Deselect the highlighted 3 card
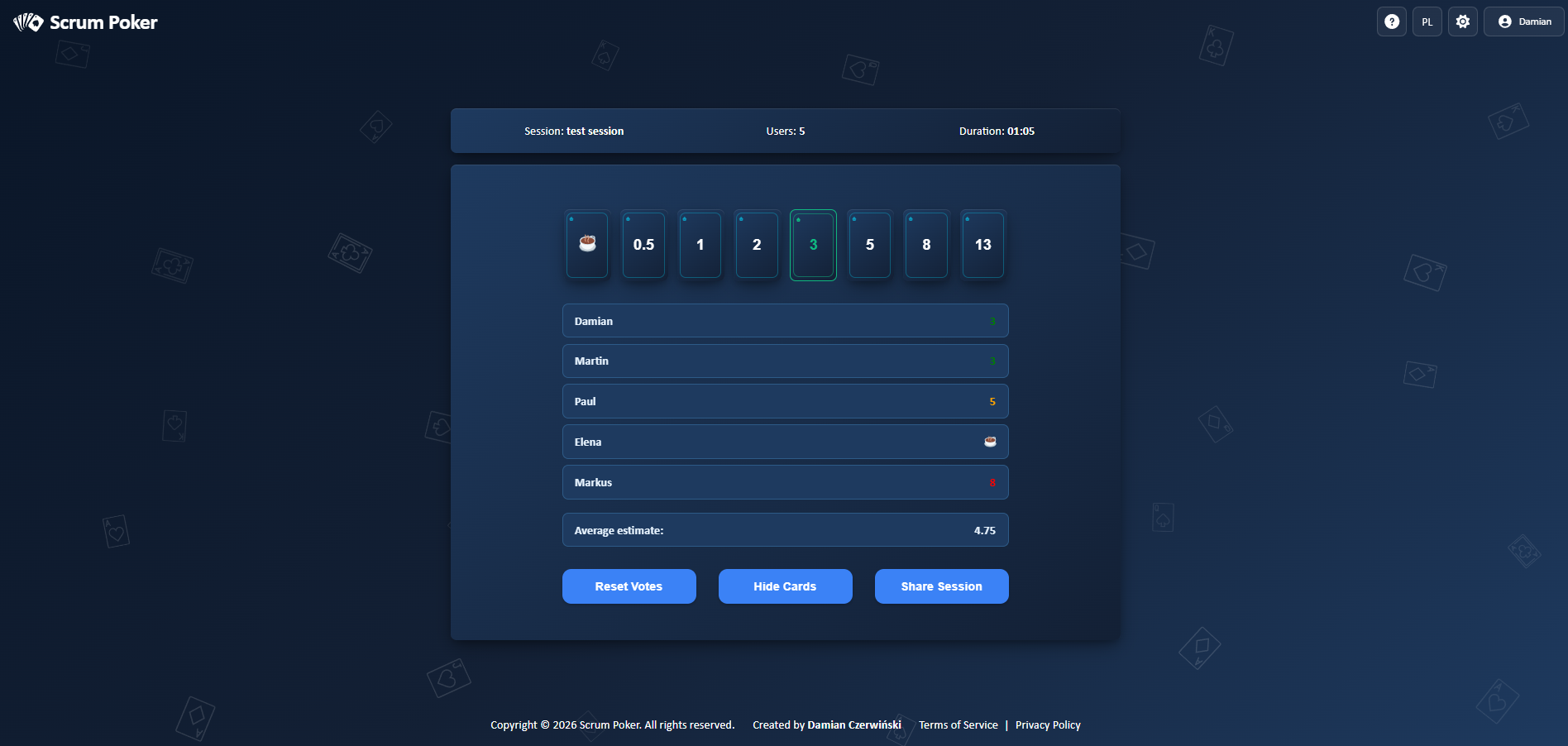 coord(813,245)
